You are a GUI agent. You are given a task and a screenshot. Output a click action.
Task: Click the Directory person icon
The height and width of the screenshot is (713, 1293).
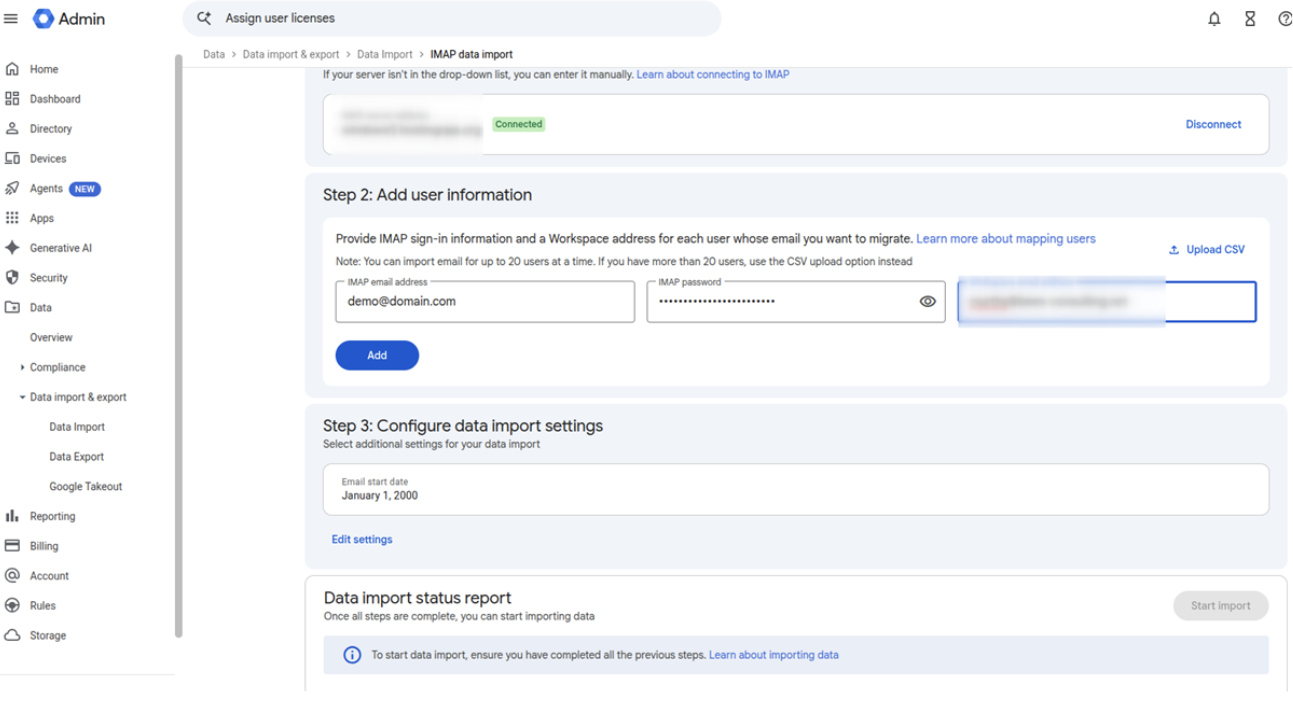pyautogui.click(x=12, y=129)
